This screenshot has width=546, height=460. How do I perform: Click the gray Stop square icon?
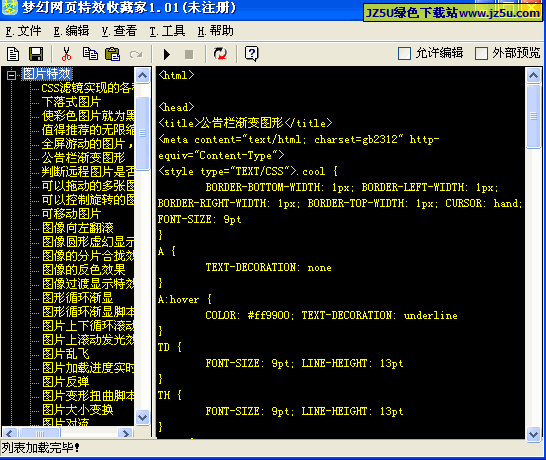(x=189, y=54)
